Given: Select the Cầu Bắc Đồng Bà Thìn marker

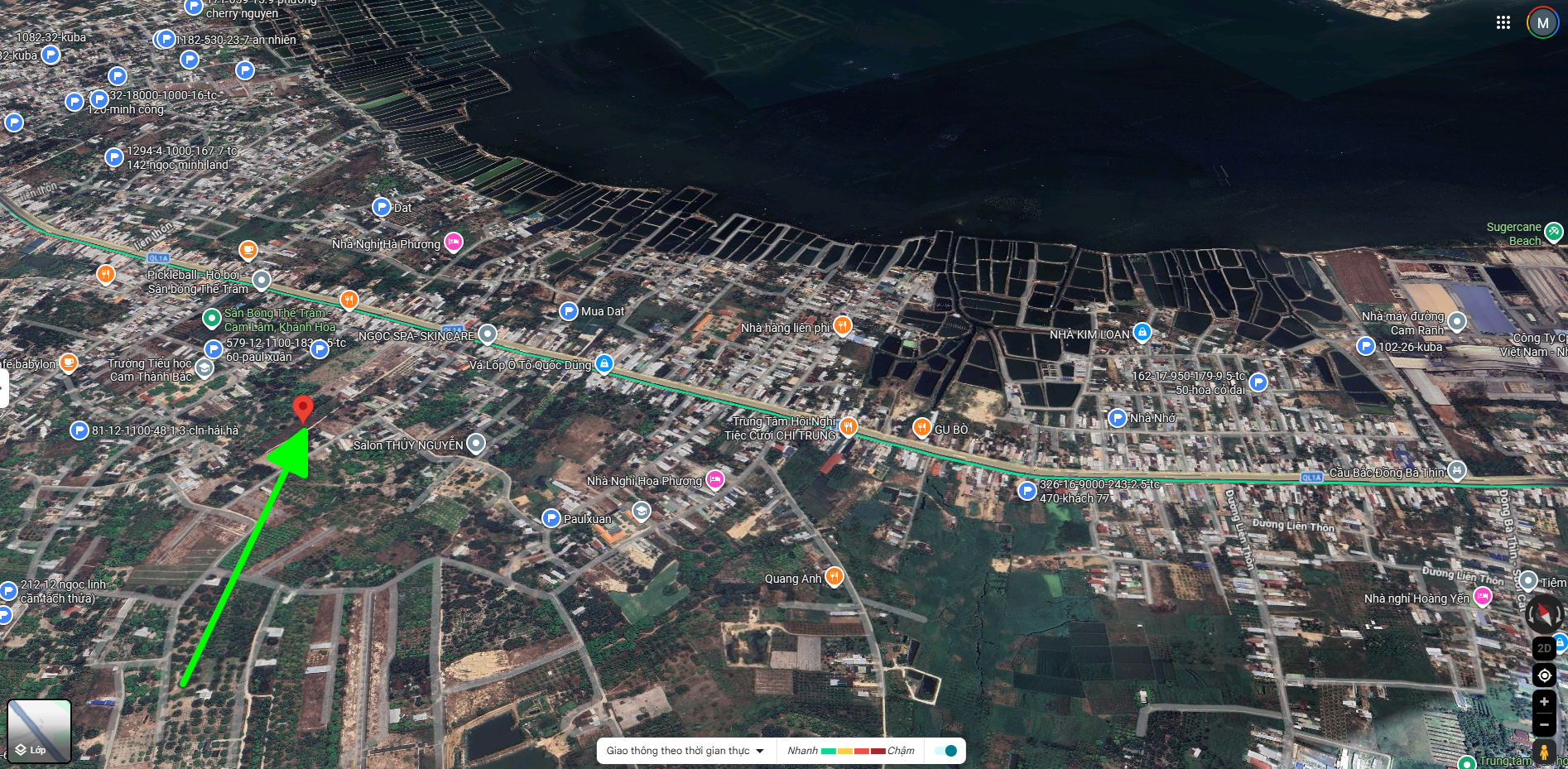Looking at the screenshot, I should click(x=1456, y=471).
